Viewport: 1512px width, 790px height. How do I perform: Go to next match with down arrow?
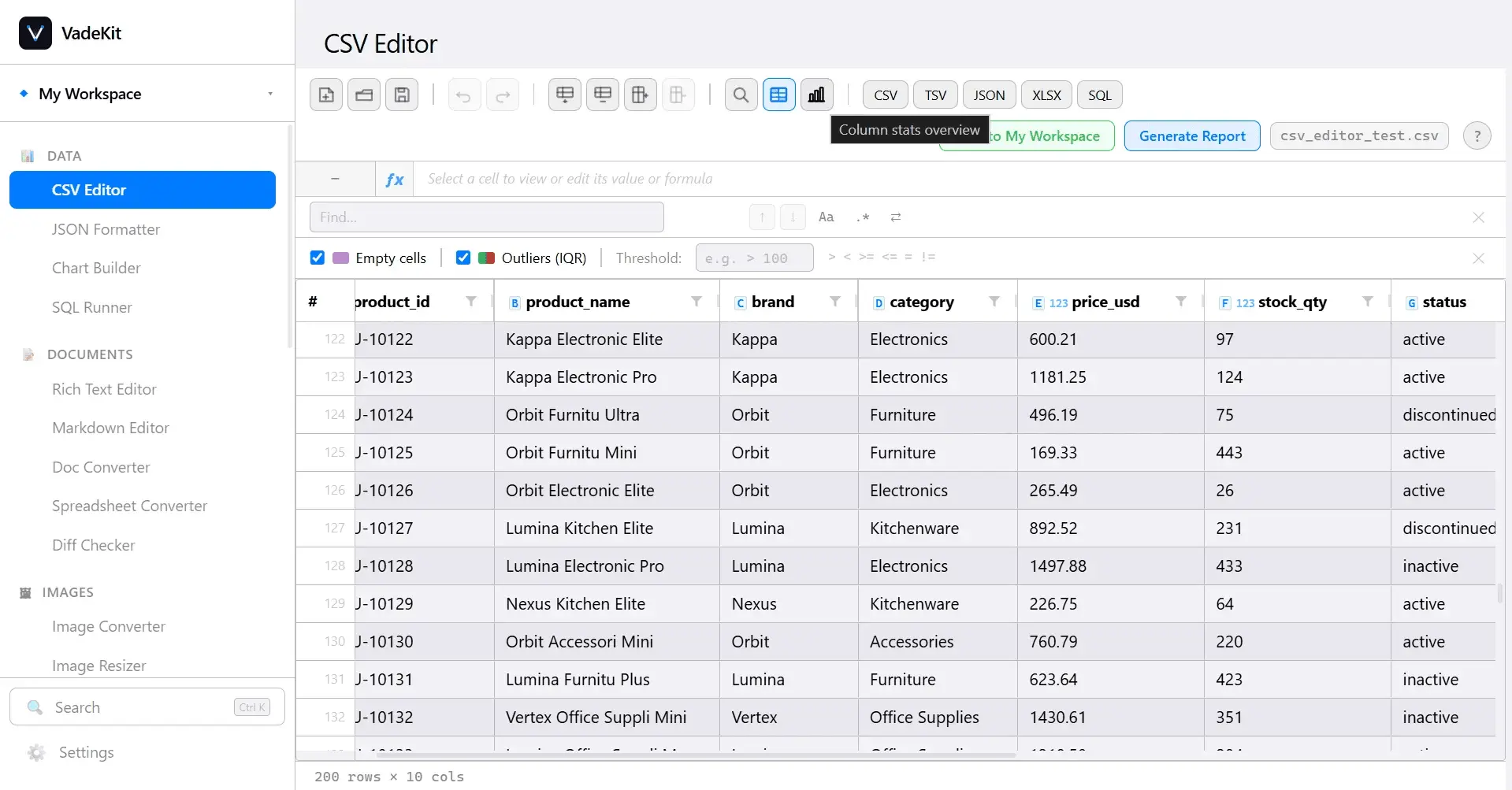(x=793, y=217)
